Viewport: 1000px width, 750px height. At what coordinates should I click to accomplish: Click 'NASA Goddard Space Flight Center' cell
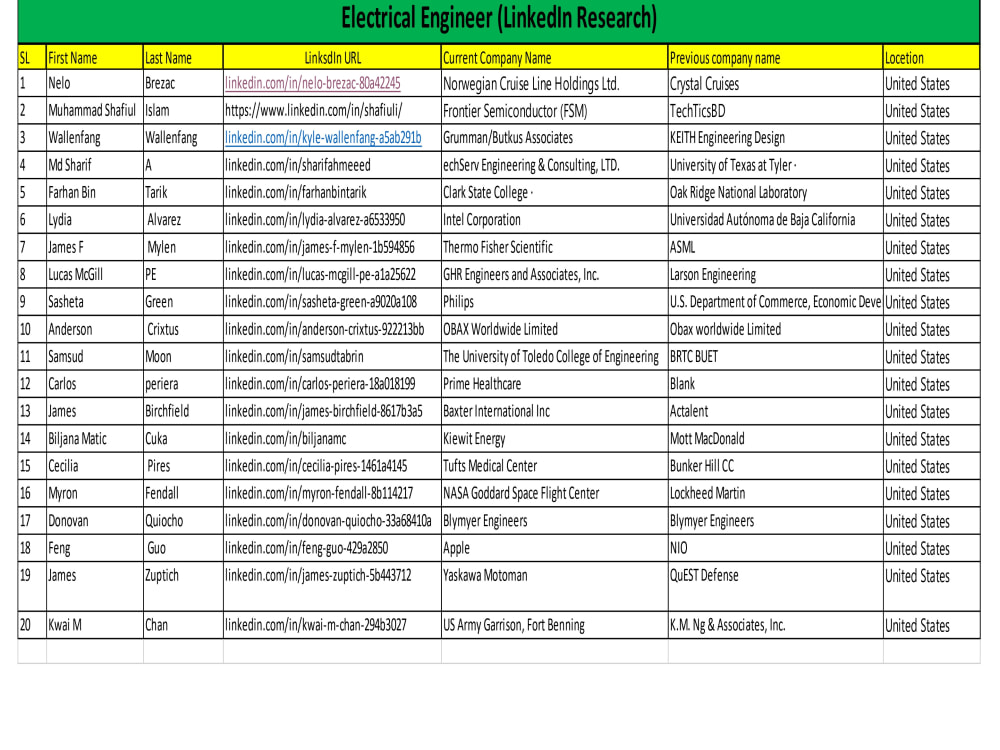554,494
